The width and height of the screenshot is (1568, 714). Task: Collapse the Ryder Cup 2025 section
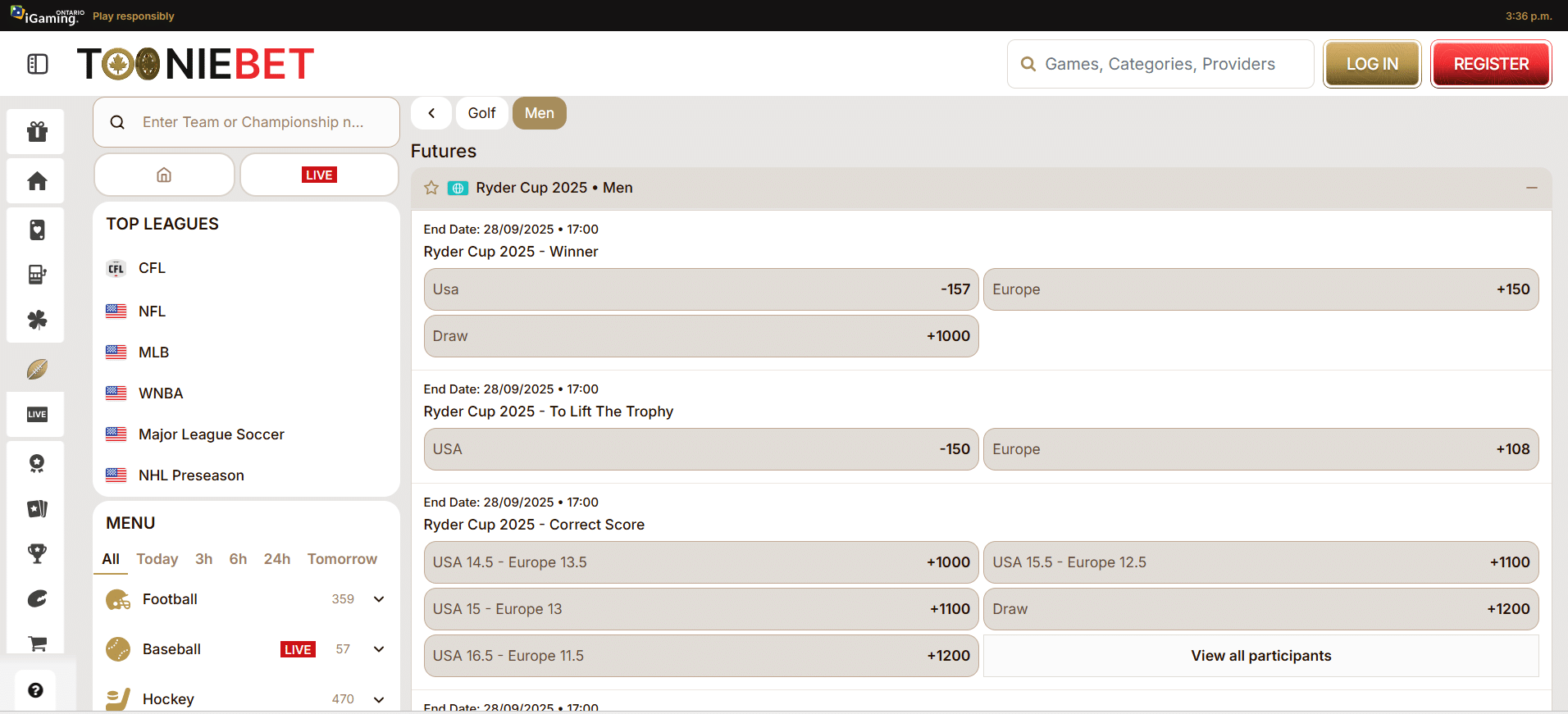pyautogui.click(x=1531, y=188)
